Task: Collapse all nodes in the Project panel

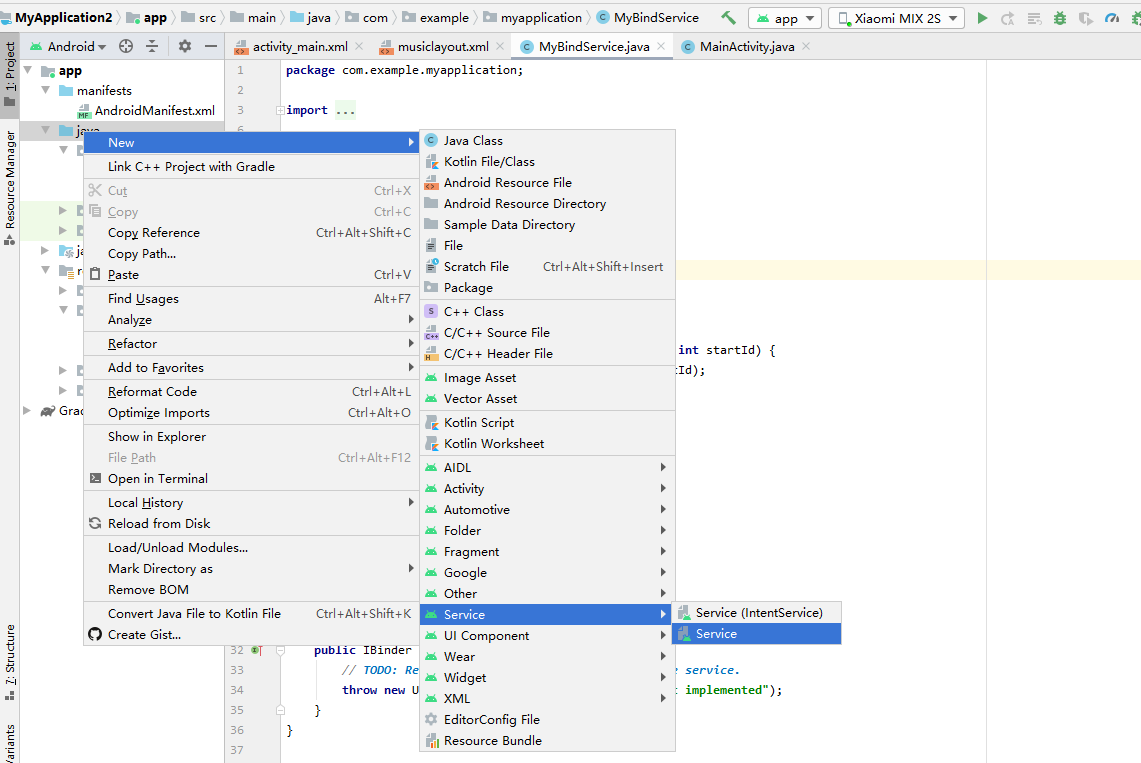Action: click(x=152, y=47)
